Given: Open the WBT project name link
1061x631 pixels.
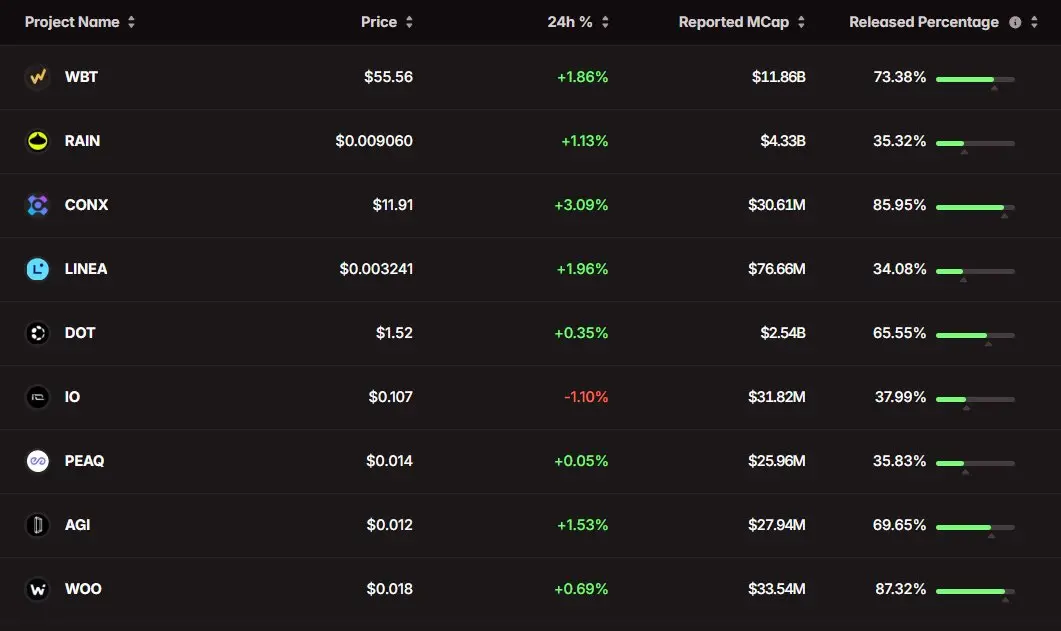Looking at the screenshot, I should (81, 77).
